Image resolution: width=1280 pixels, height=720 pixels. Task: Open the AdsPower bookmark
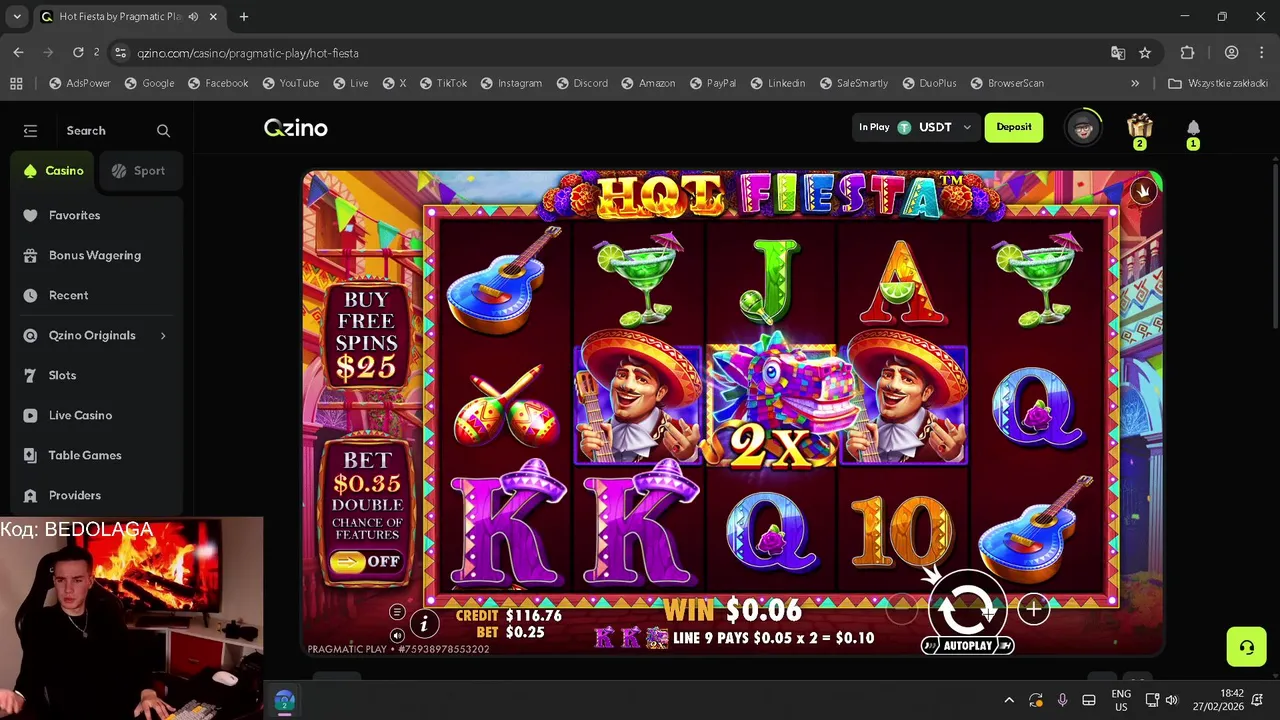point(80,83)
